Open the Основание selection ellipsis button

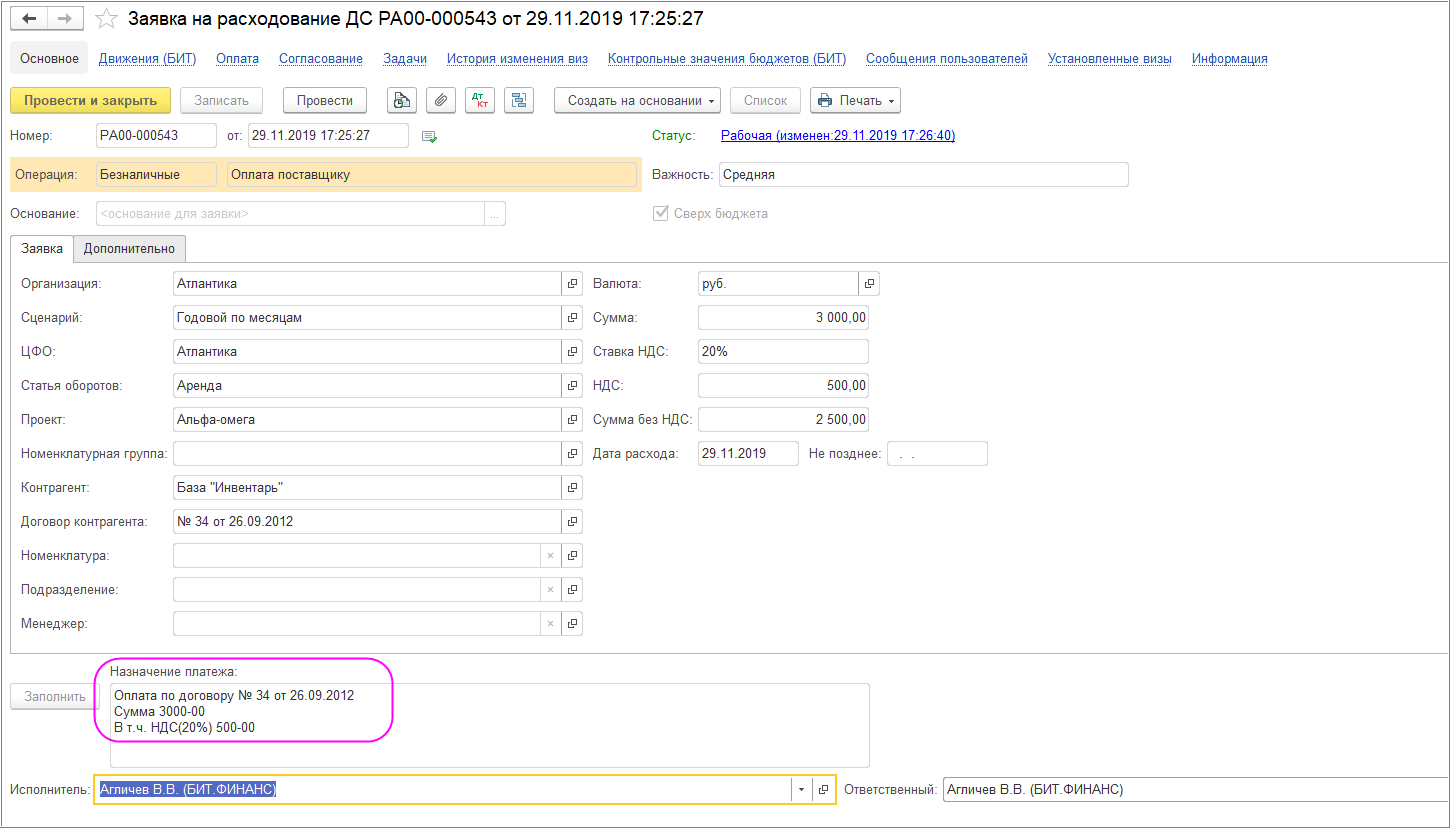click(x=495, y=213)
